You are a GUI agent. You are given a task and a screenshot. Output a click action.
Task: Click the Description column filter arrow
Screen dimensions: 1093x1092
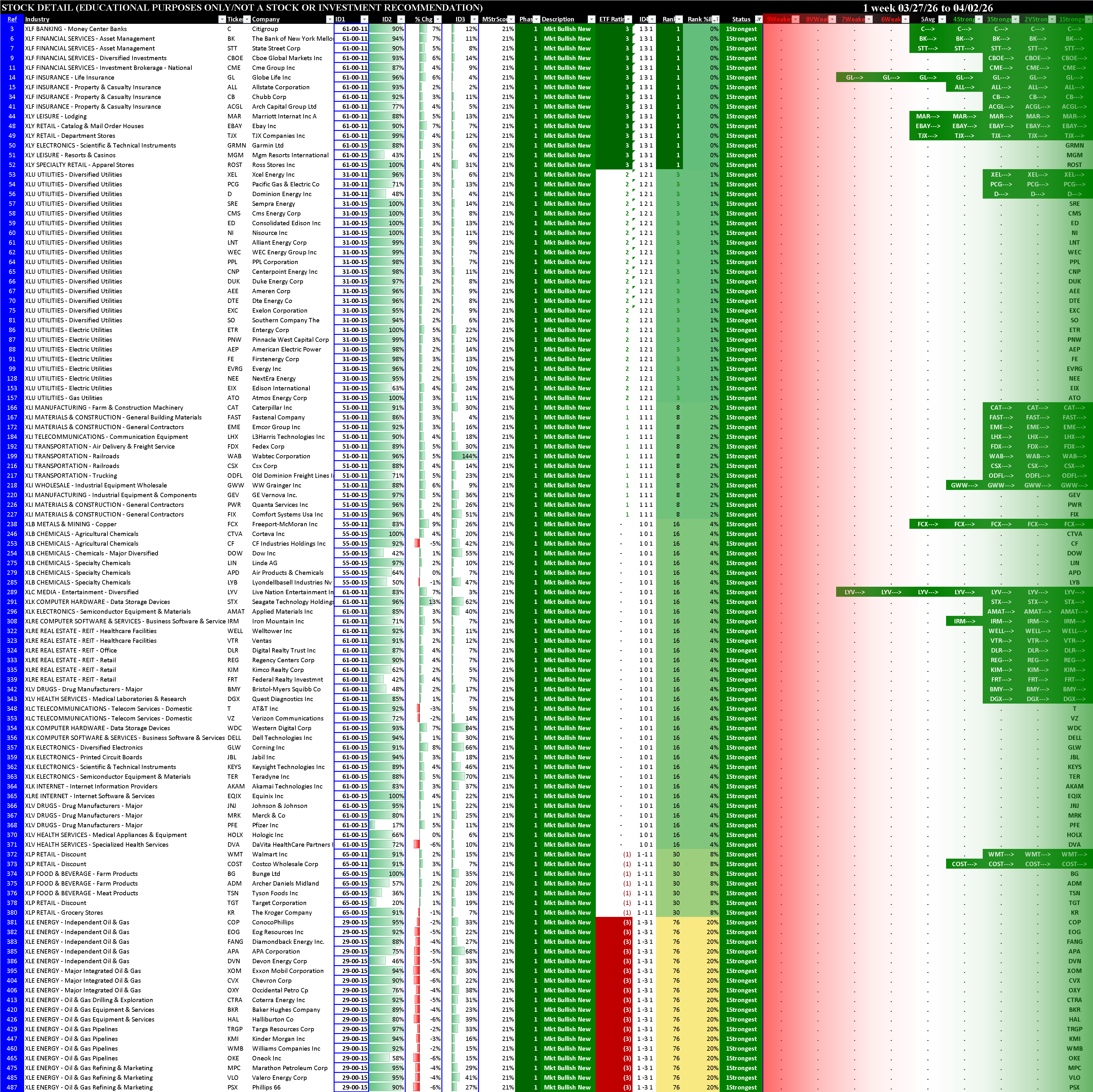591,19
